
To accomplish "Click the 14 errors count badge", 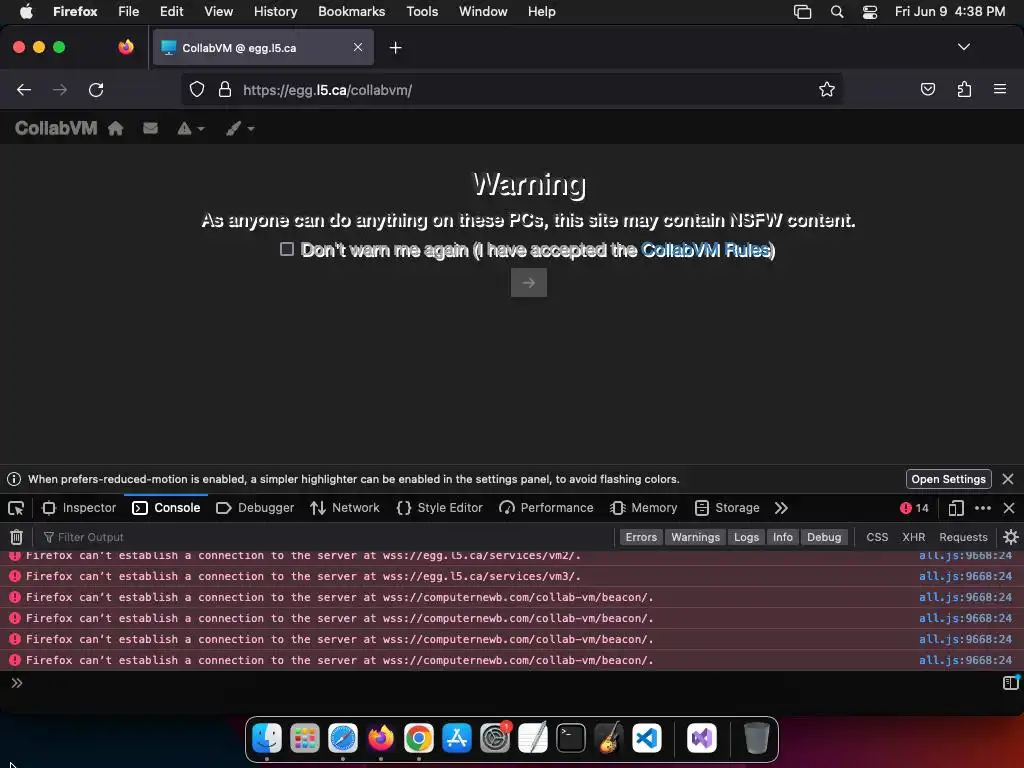I will coord(914,508).
